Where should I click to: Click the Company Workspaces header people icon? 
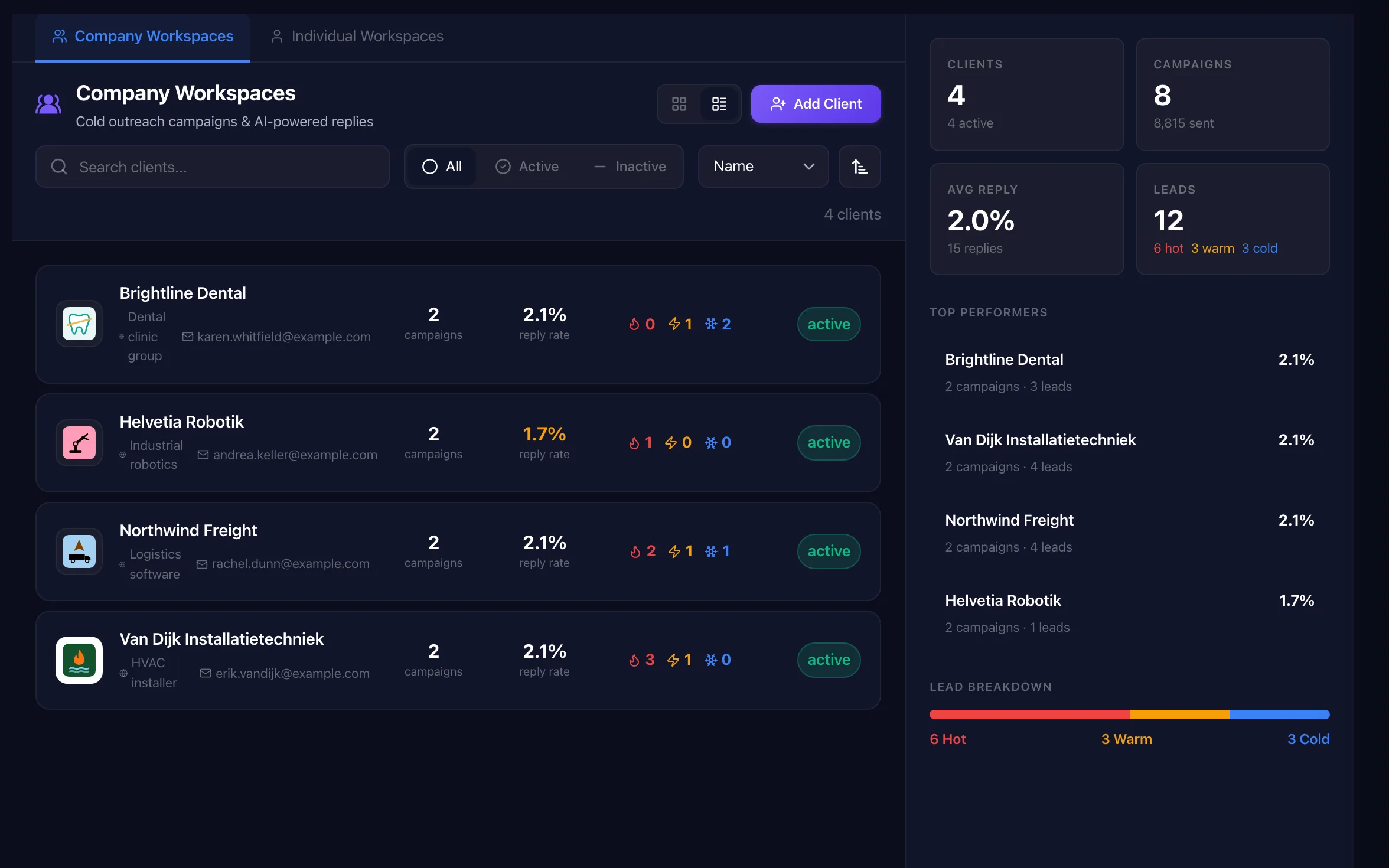(48, 105)
